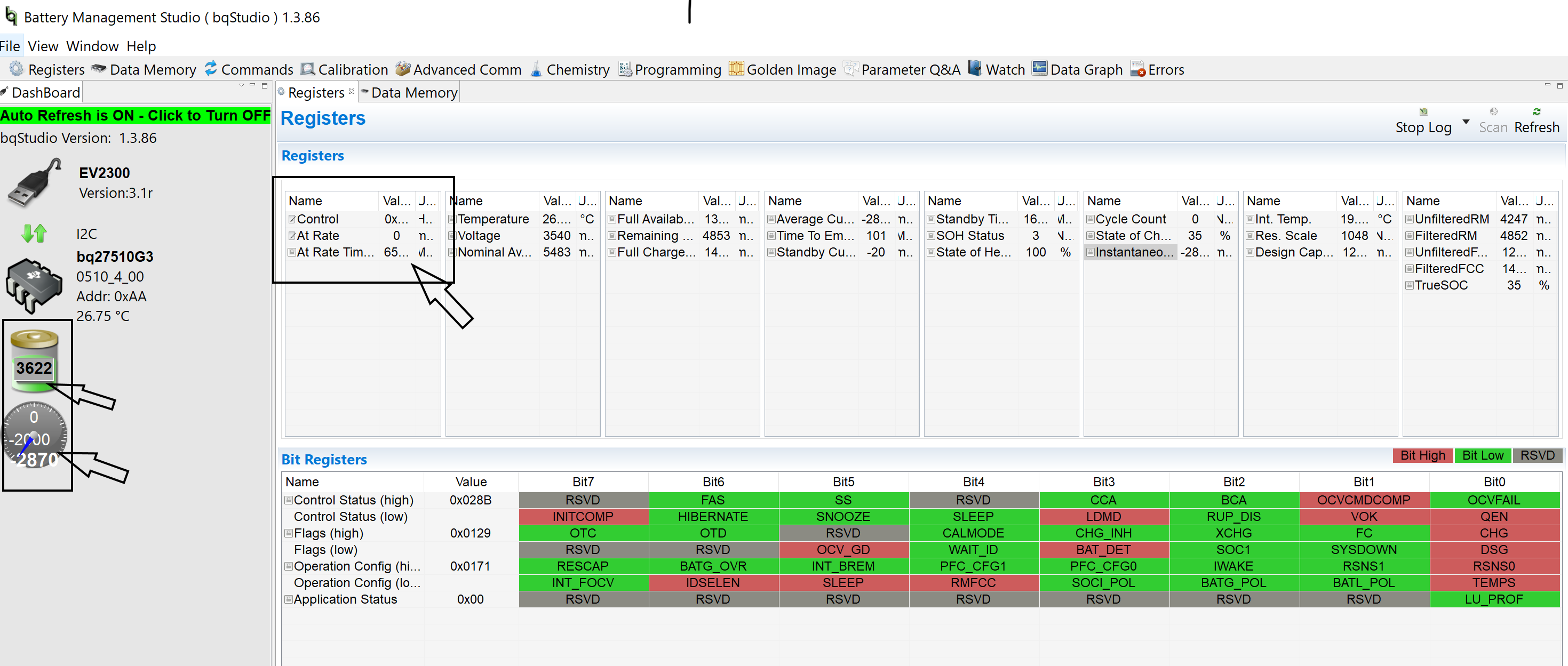Image resolution: width=1568 pixels, height=666 pixels.
Task: Toggle the Temperature register log checkbox
Action: [x=452, y=219]
